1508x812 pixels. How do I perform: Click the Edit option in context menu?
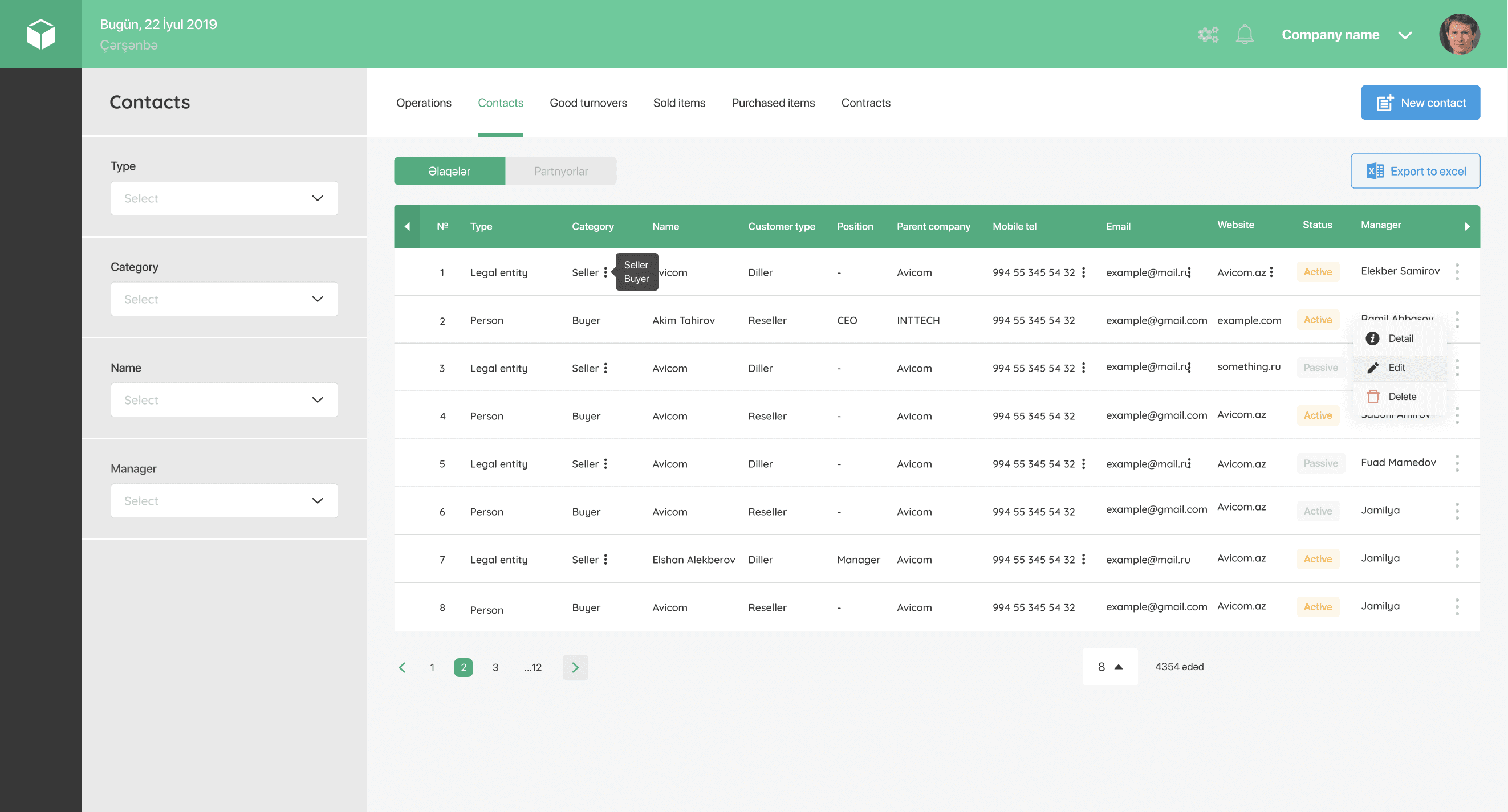[1398, 367]
